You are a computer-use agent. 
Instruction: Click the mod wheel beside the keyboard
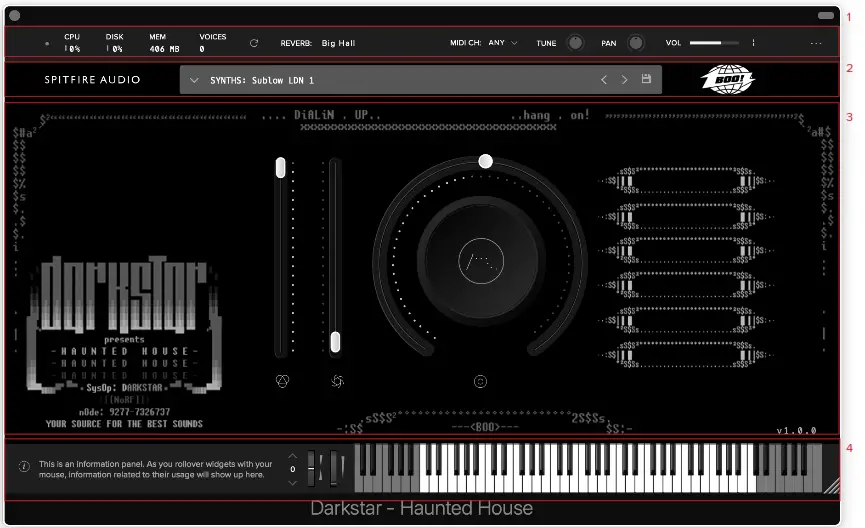(x=334, y=468)
